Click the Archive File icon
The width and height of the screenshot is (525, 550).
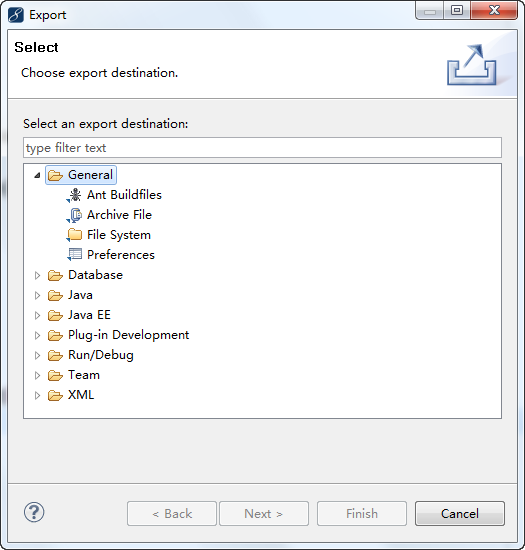point(74,215)
